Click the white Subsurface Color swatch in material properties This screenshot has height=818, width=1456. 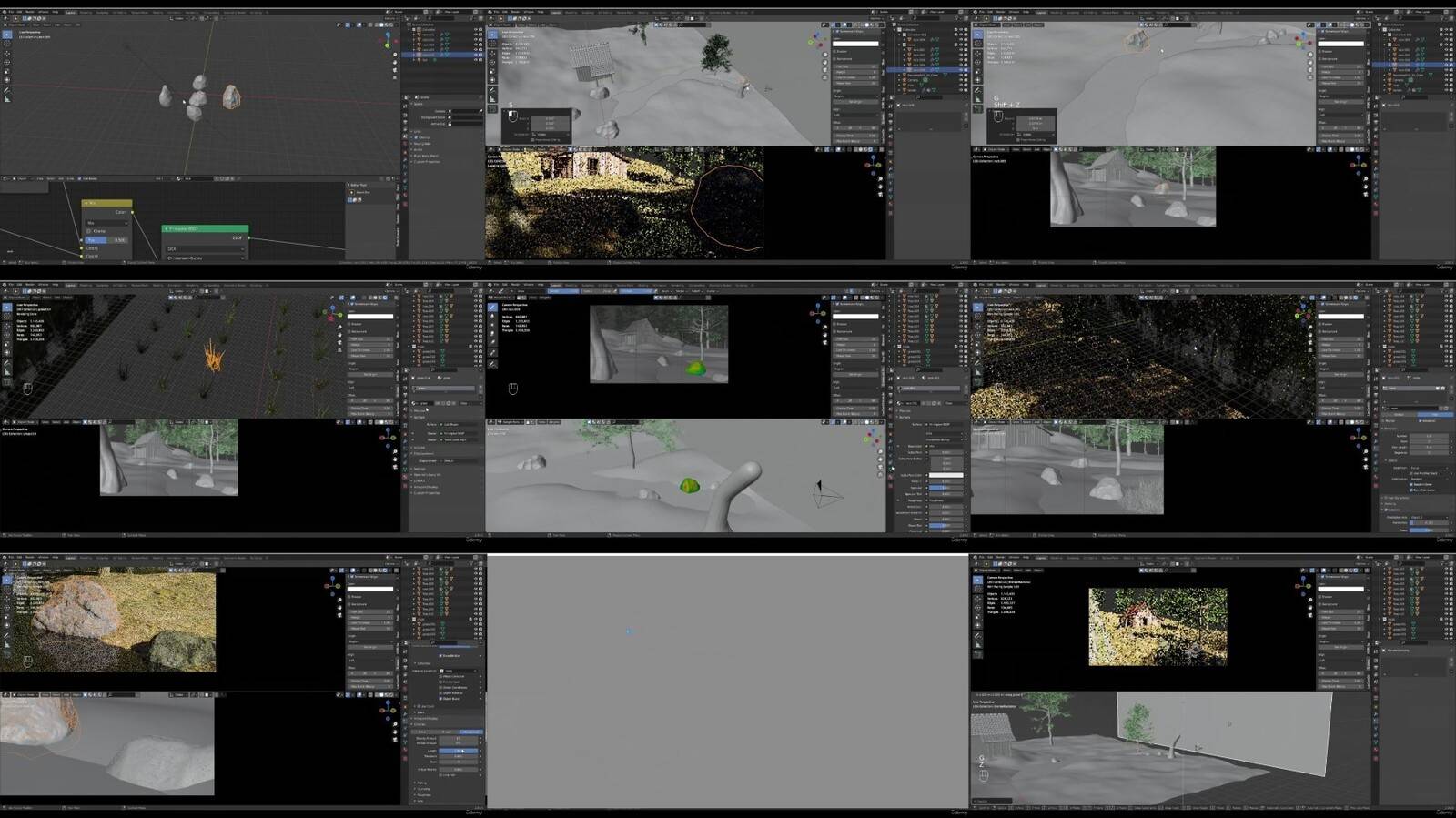click(x=945, y=476)
